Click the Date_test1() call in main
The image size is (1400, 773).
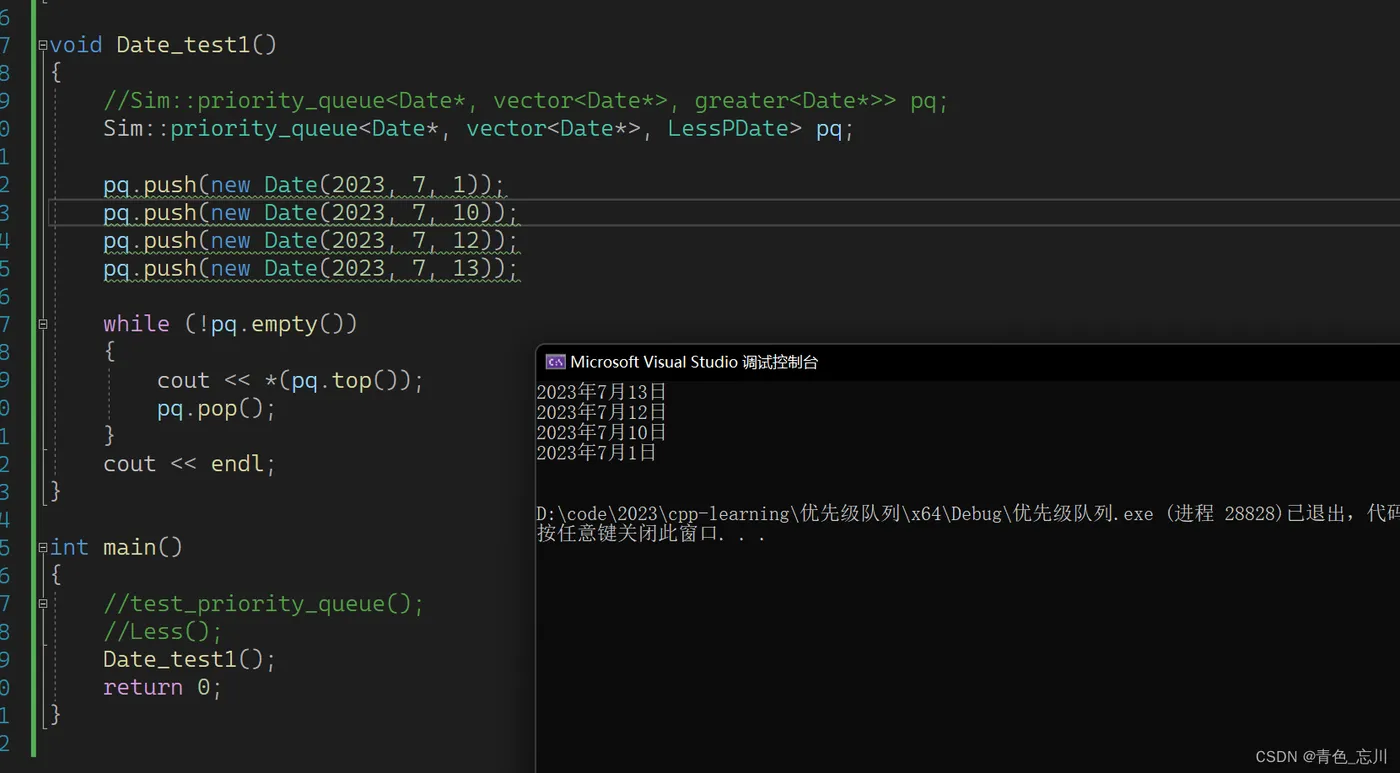188,660
